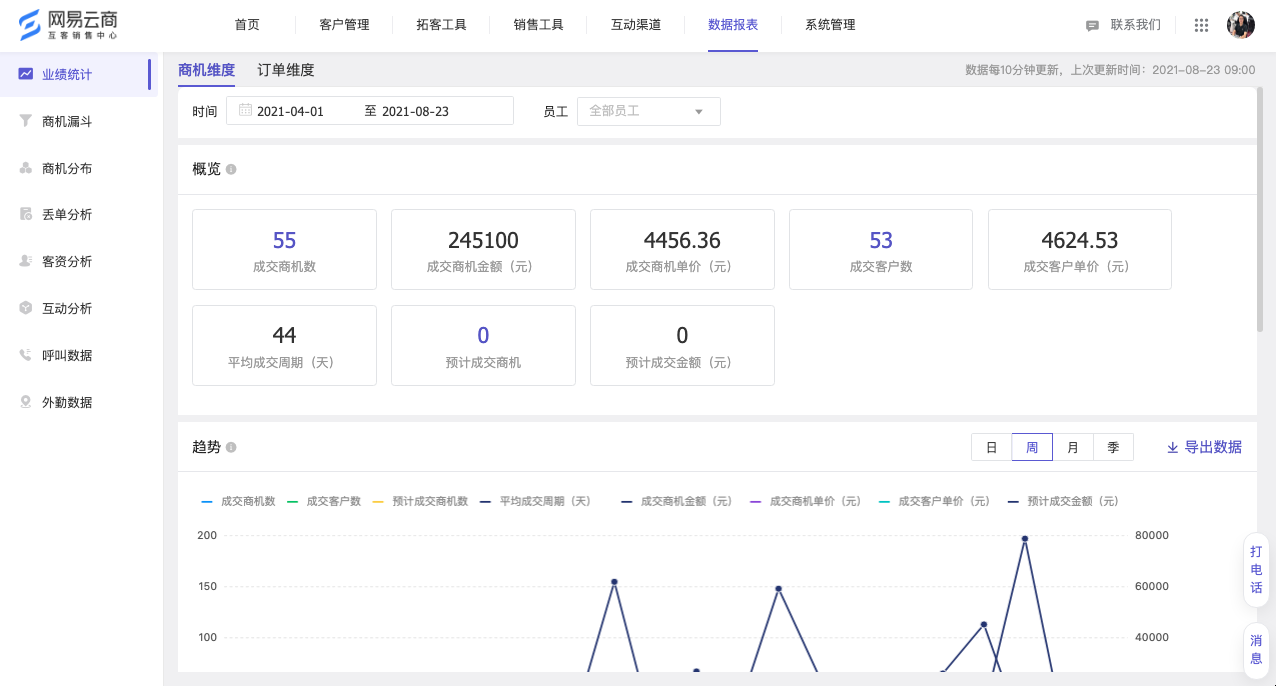The height and width of the screenshot is (686, 1276).
Task: Click the 导出数据 export link
Action: click(1204, 447)
